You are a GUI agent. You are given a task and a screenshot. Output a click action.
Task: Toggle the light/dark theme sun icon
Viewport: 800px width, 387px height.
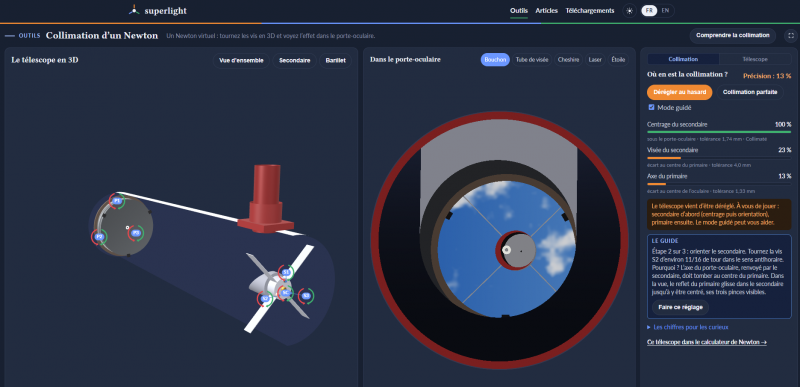click(x=629, y=11)
